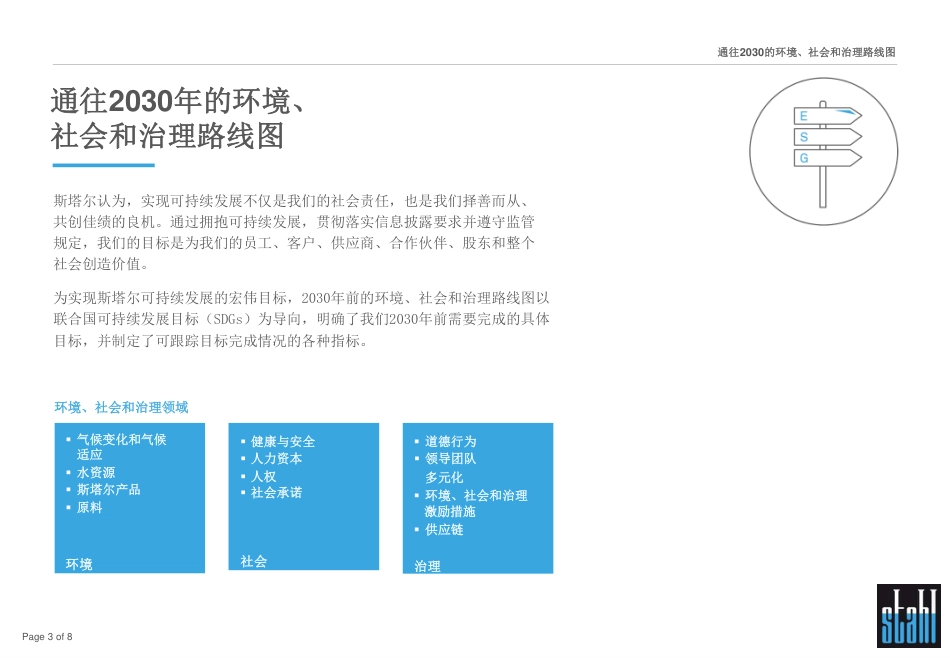Click the line 目标，并制定了可跟踪目标完成情况的各种指标。
The height and width of the screenshot is (658, 950).
tap(211, 341)
